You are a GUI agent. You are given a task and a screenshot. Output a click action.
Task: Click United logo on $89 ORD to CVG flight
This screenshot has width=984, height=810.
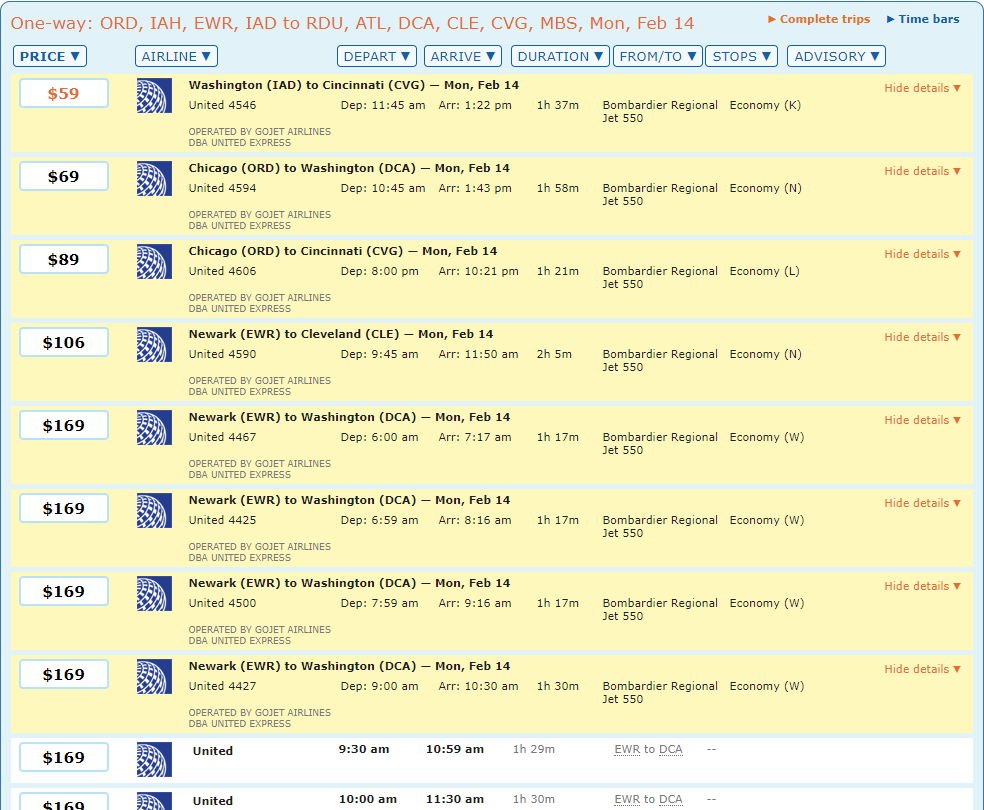(x=154, y=262)
